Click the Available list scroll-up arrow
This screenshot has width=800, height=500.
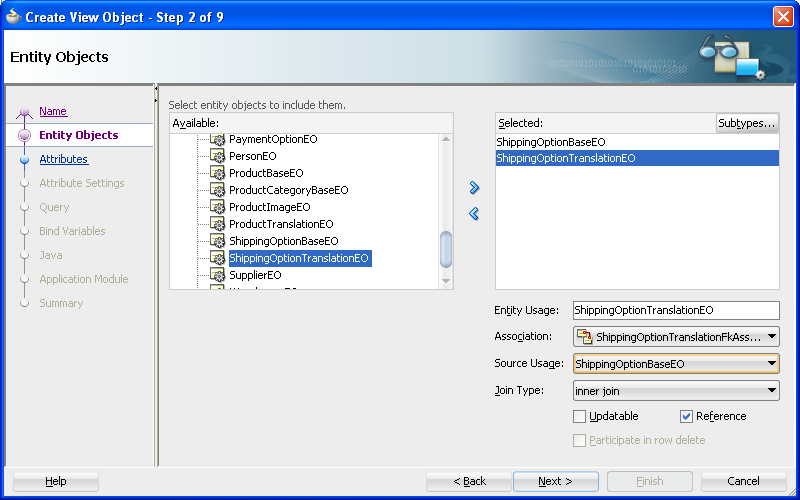click(x=446, y=139)
